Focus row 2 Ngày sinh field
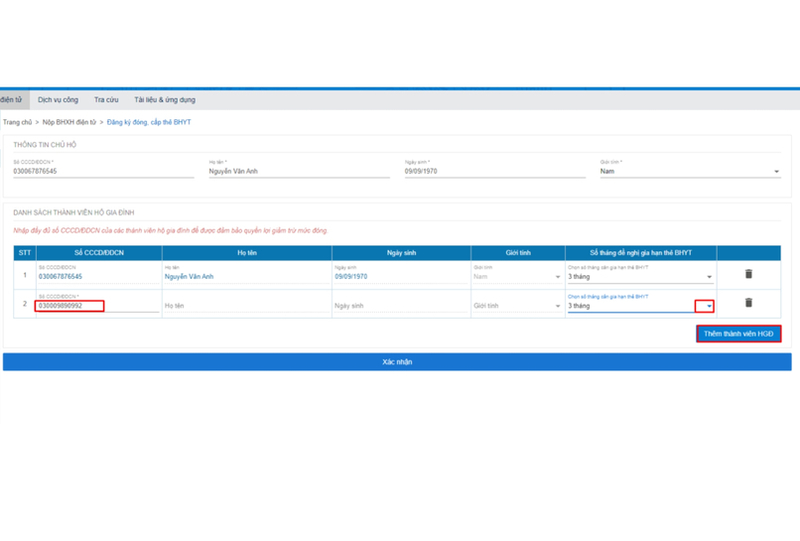Viewport: 800px width, 541px height. point(401,306)
